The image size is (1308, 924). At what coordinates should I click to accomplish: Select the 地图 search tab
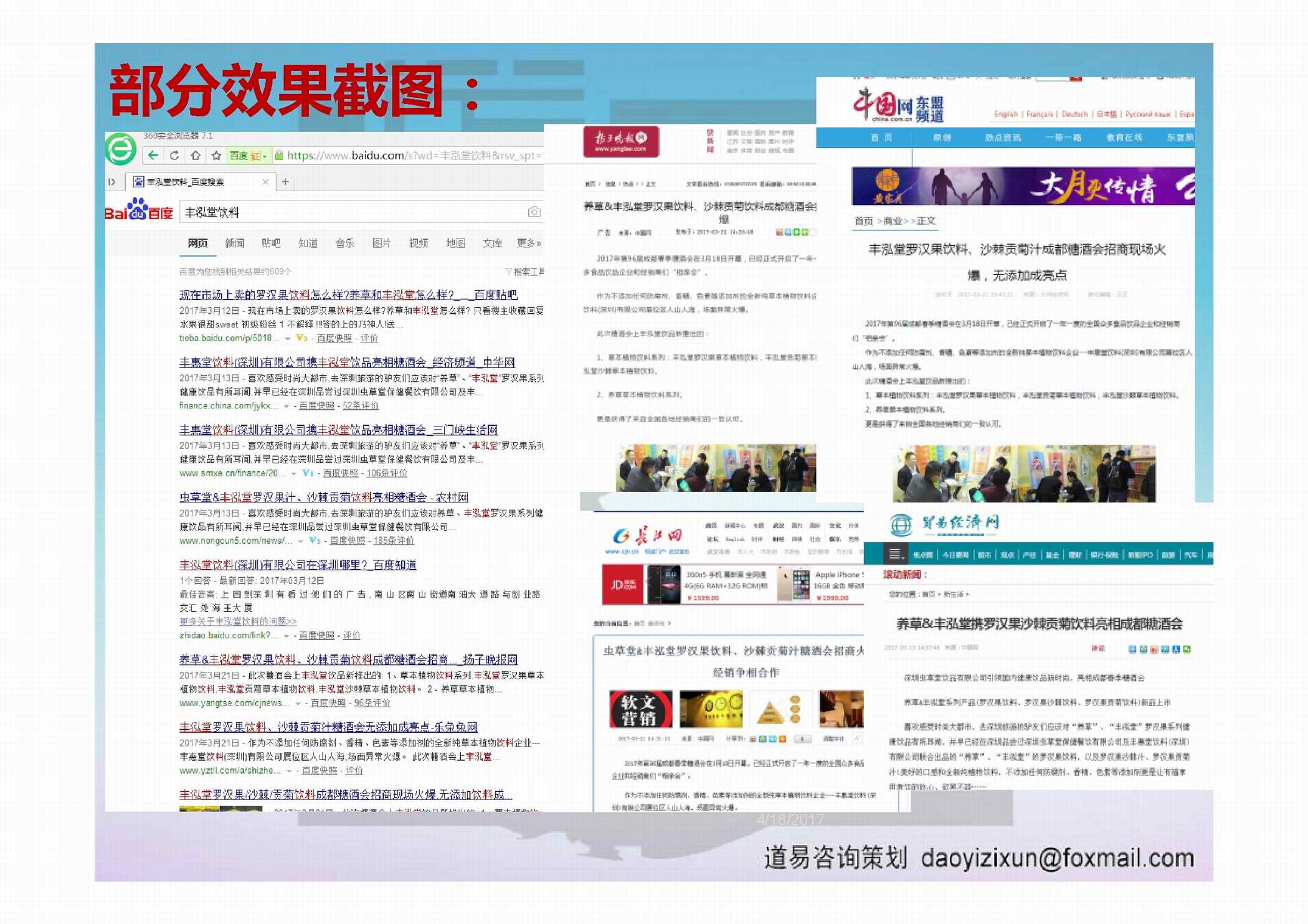pyautogui.click(x=456, y=243)
